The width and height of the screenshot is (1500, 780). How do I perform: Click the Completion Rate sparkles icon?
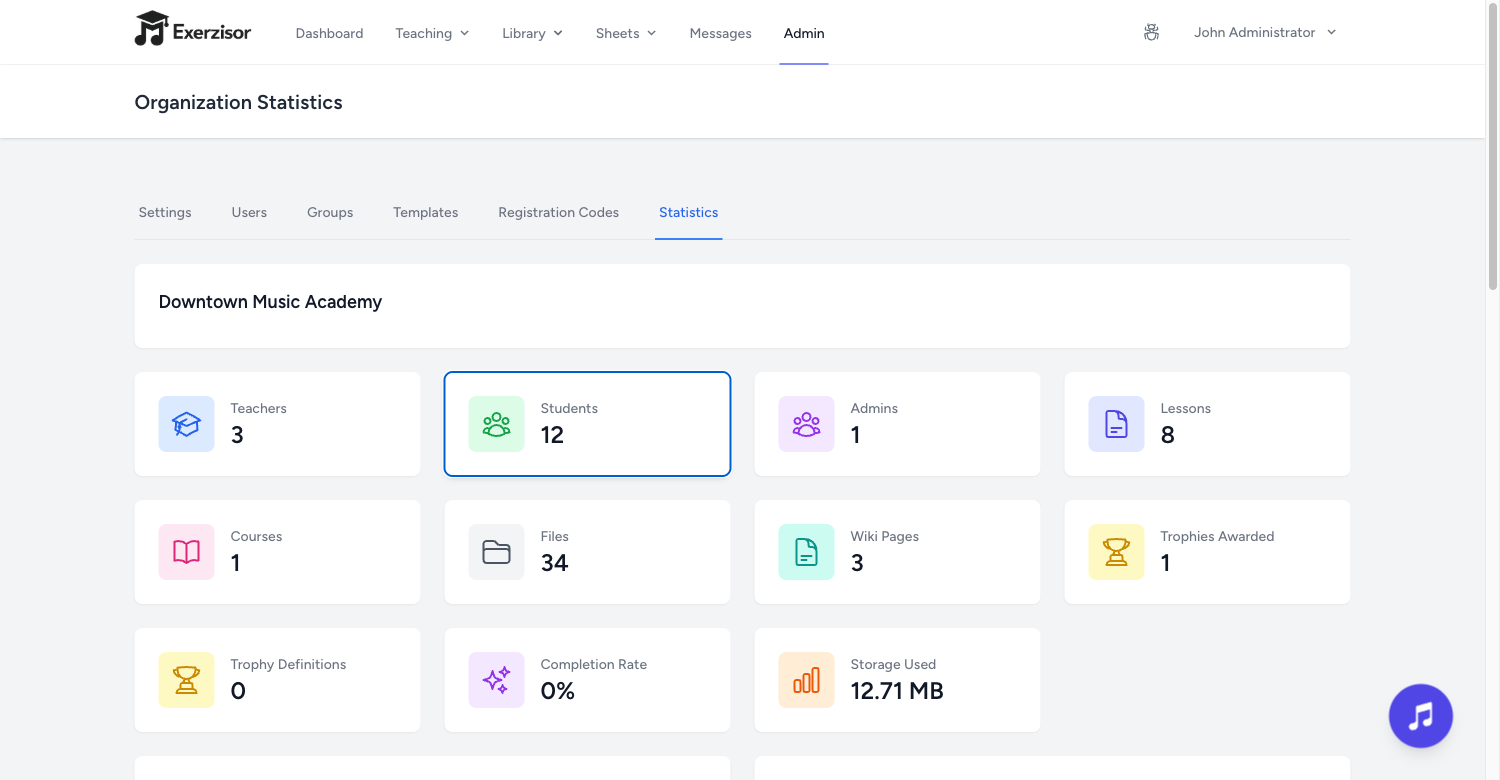click(x=496, y=680)
